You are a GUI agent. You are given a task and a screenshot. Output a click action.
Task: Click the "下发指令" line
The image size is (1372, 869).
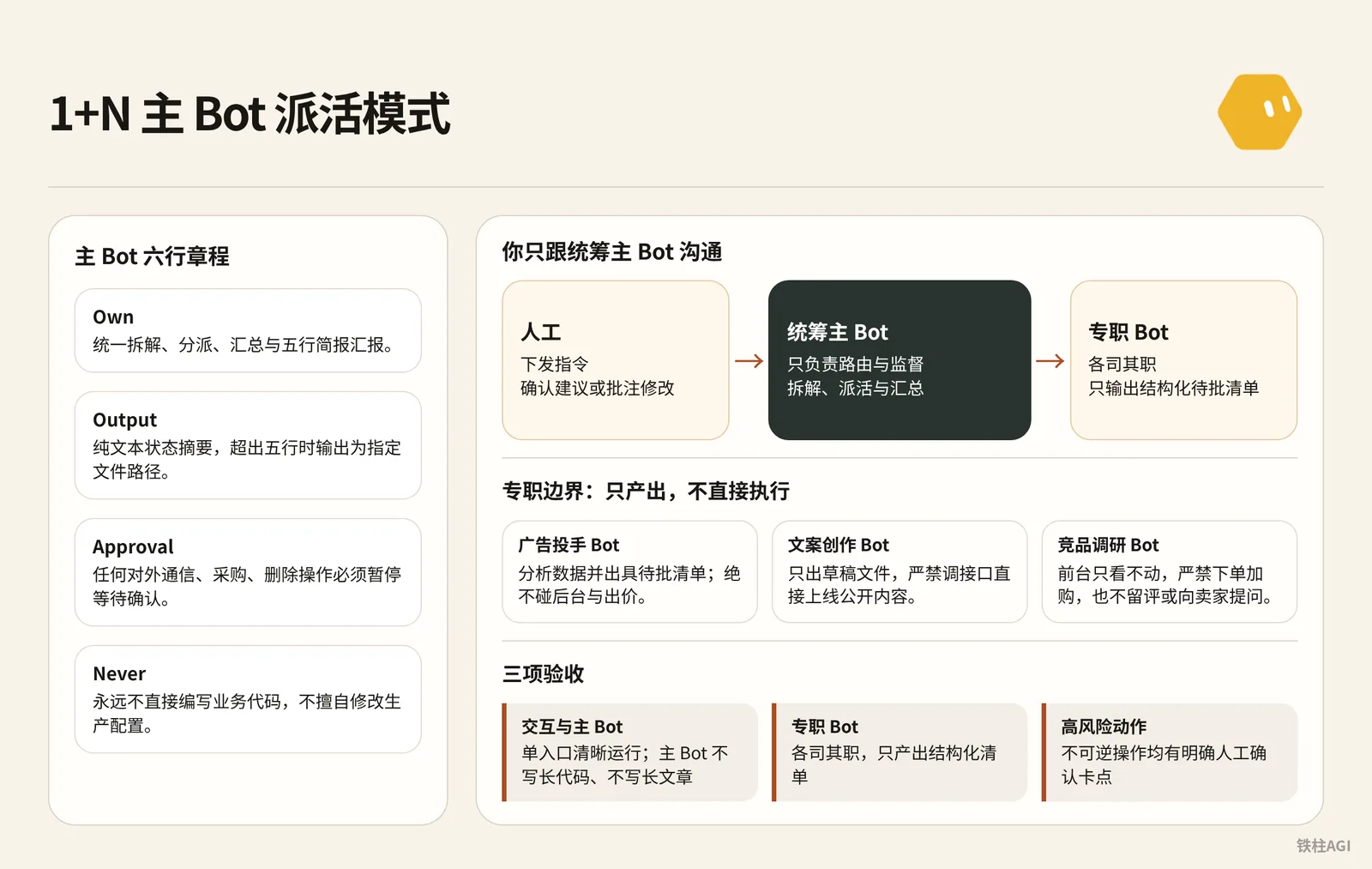pyautogui.click(x=555, y=365)
